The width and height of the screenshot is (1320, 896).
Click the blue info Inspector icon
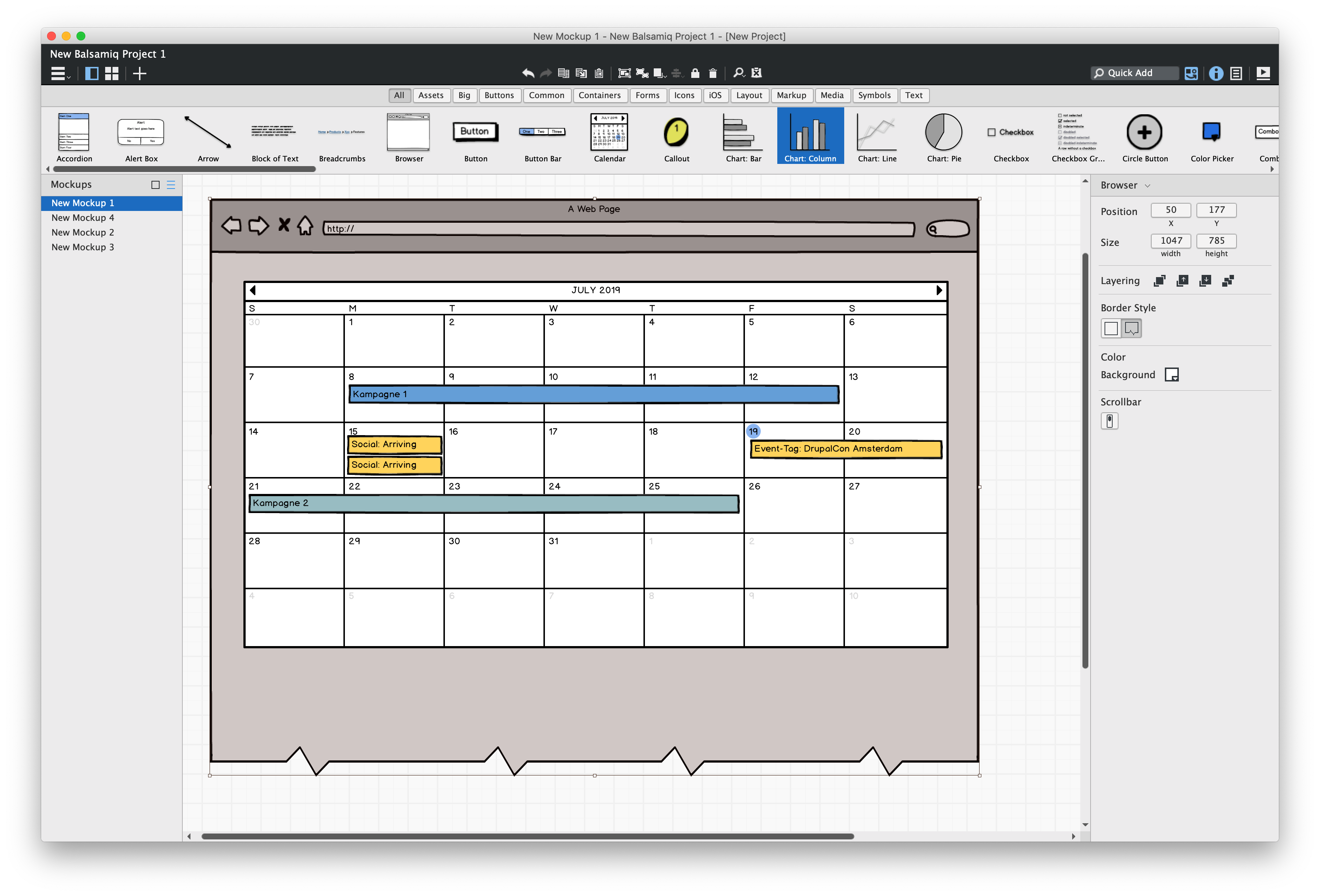click(1216, 73)
